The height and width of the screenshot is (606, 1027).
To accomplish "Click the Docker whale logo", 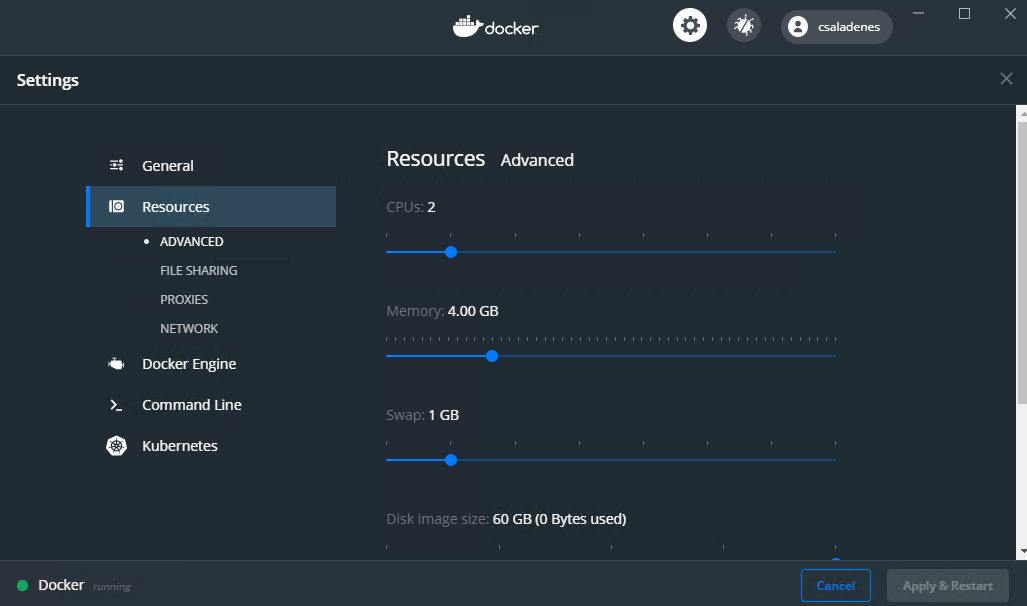I will (x=495, y=26).
